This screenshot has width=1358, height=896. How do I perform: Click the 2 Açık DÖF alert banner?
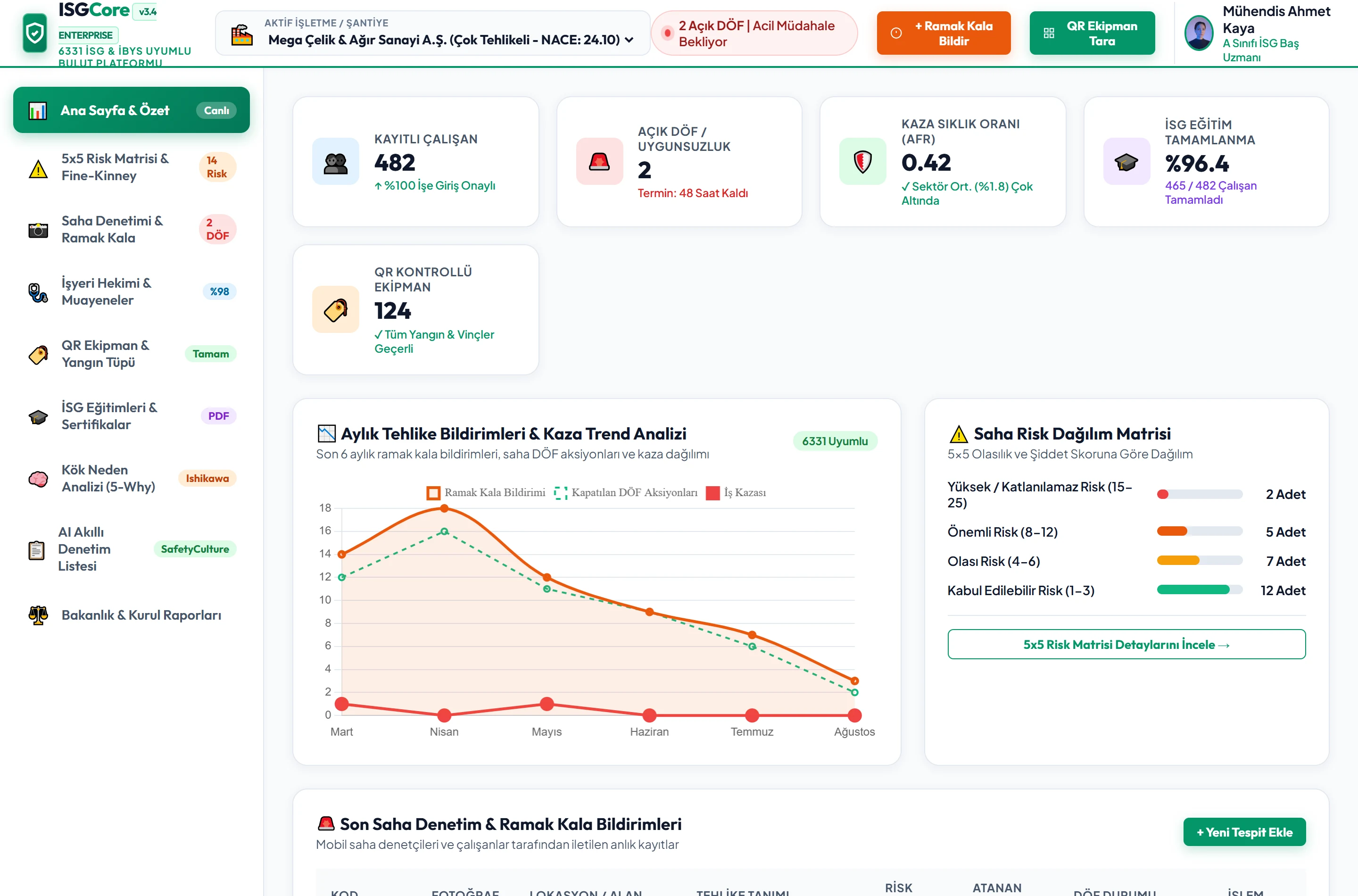[754, 33]
